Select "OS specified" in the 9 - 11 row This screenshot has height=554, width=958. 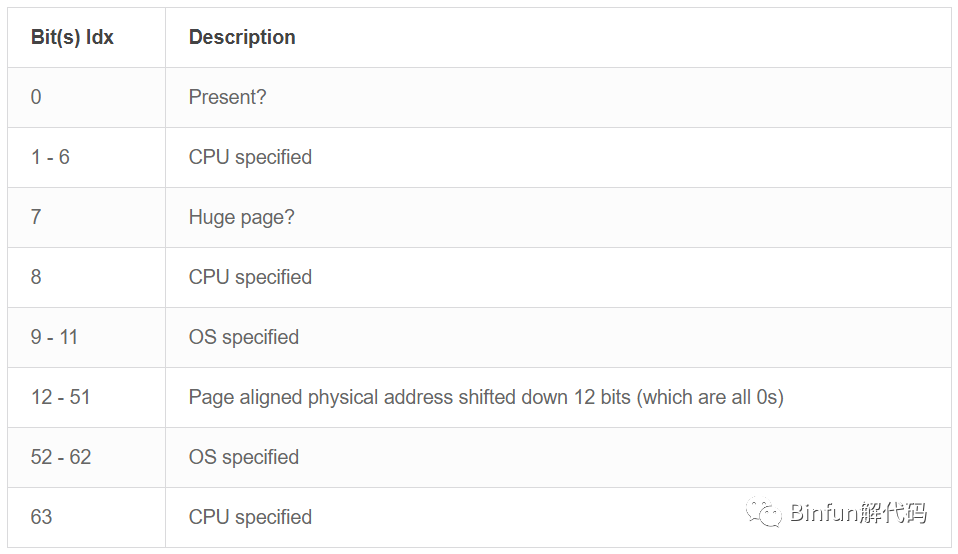point(244,337)
